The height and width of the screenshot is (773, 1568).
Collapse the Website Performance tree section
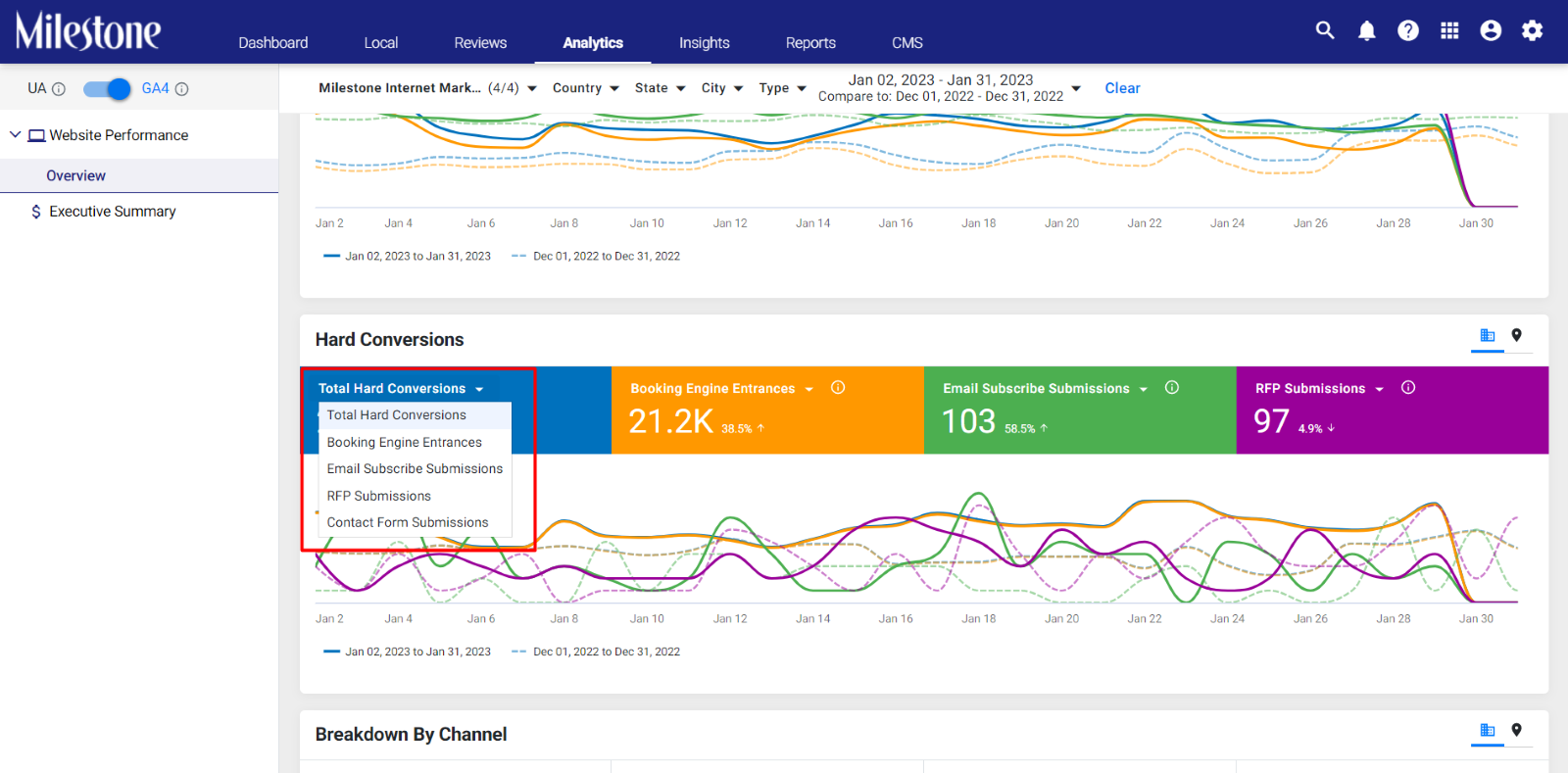(x=15, y=135)
